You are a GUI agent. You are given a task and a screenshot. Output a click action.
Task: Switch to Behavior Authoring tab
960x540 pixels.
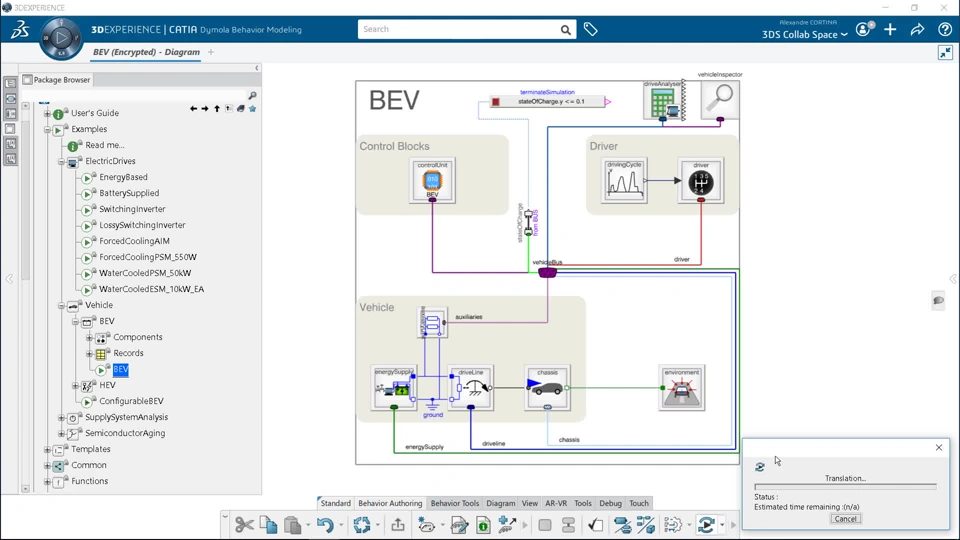click(390, 503)
